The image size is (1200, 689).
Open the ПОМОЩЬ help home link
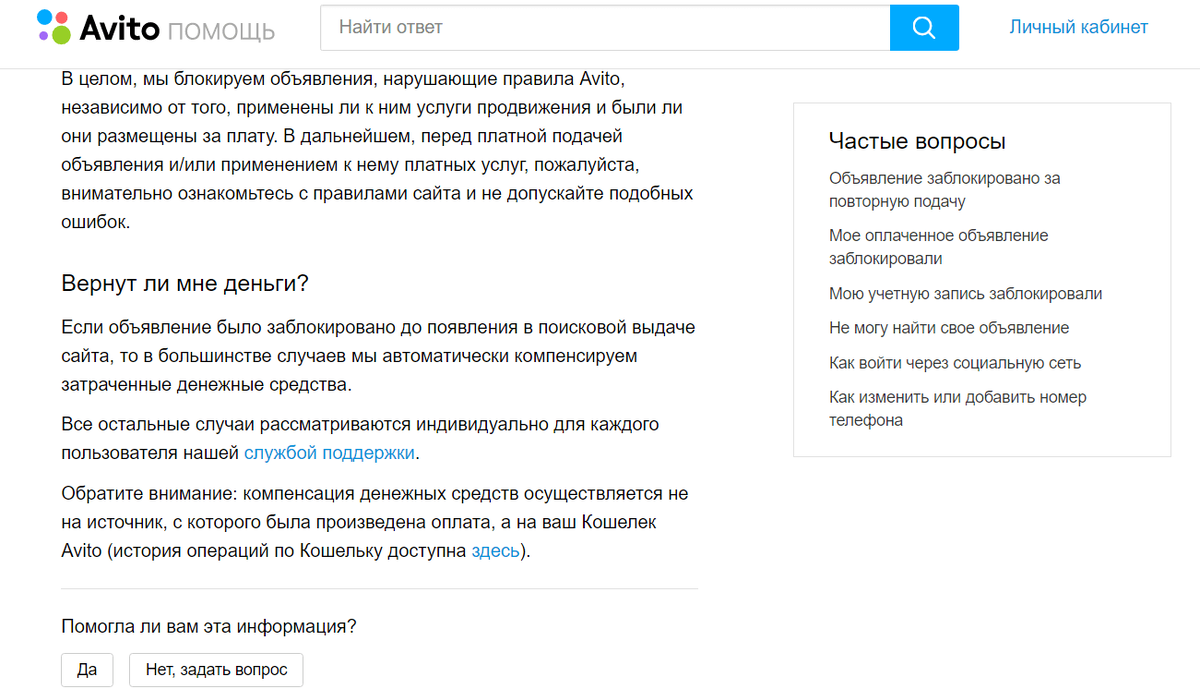pos(221,30)
